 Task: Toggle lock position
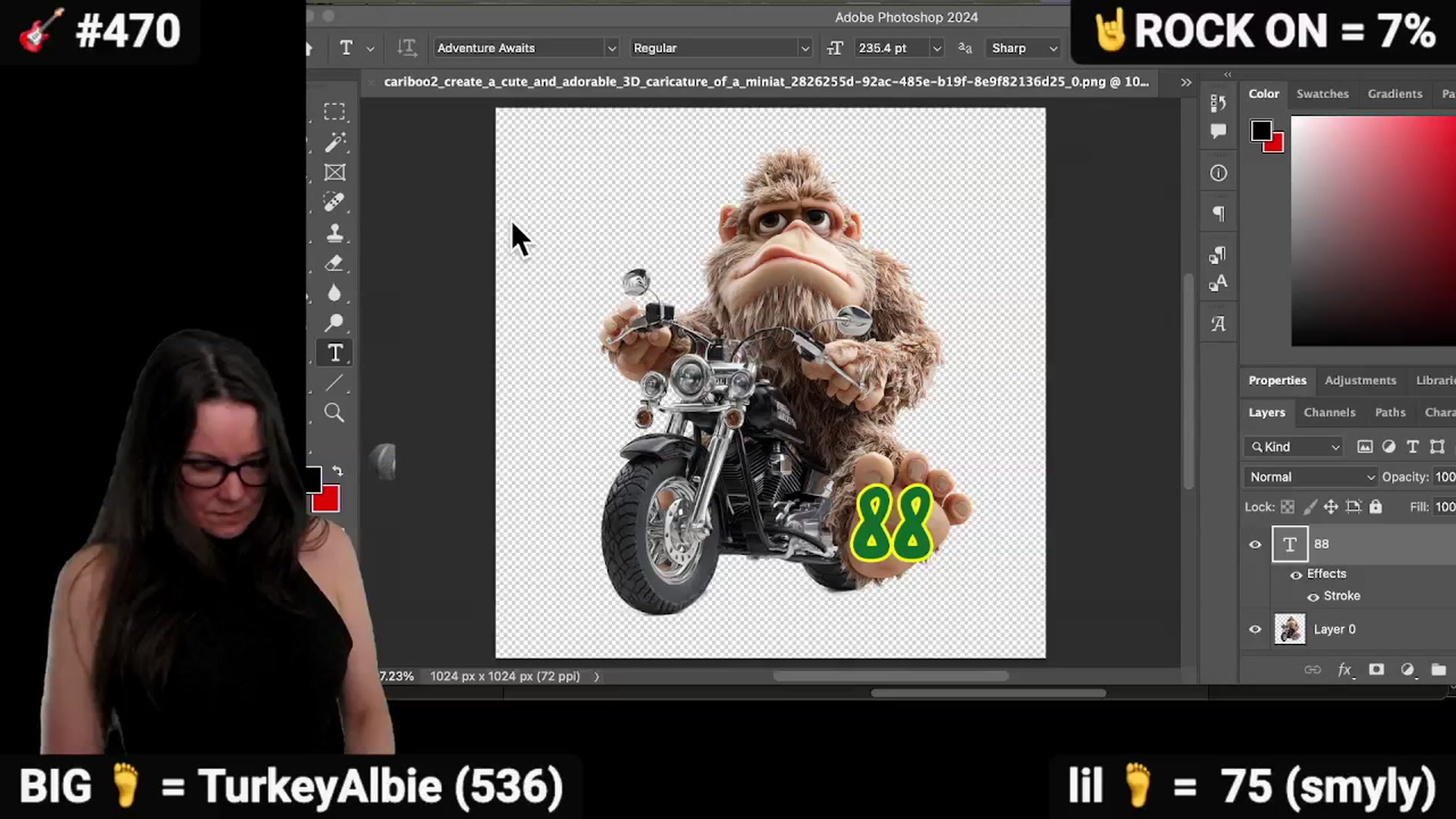(x=1331, y=507)
